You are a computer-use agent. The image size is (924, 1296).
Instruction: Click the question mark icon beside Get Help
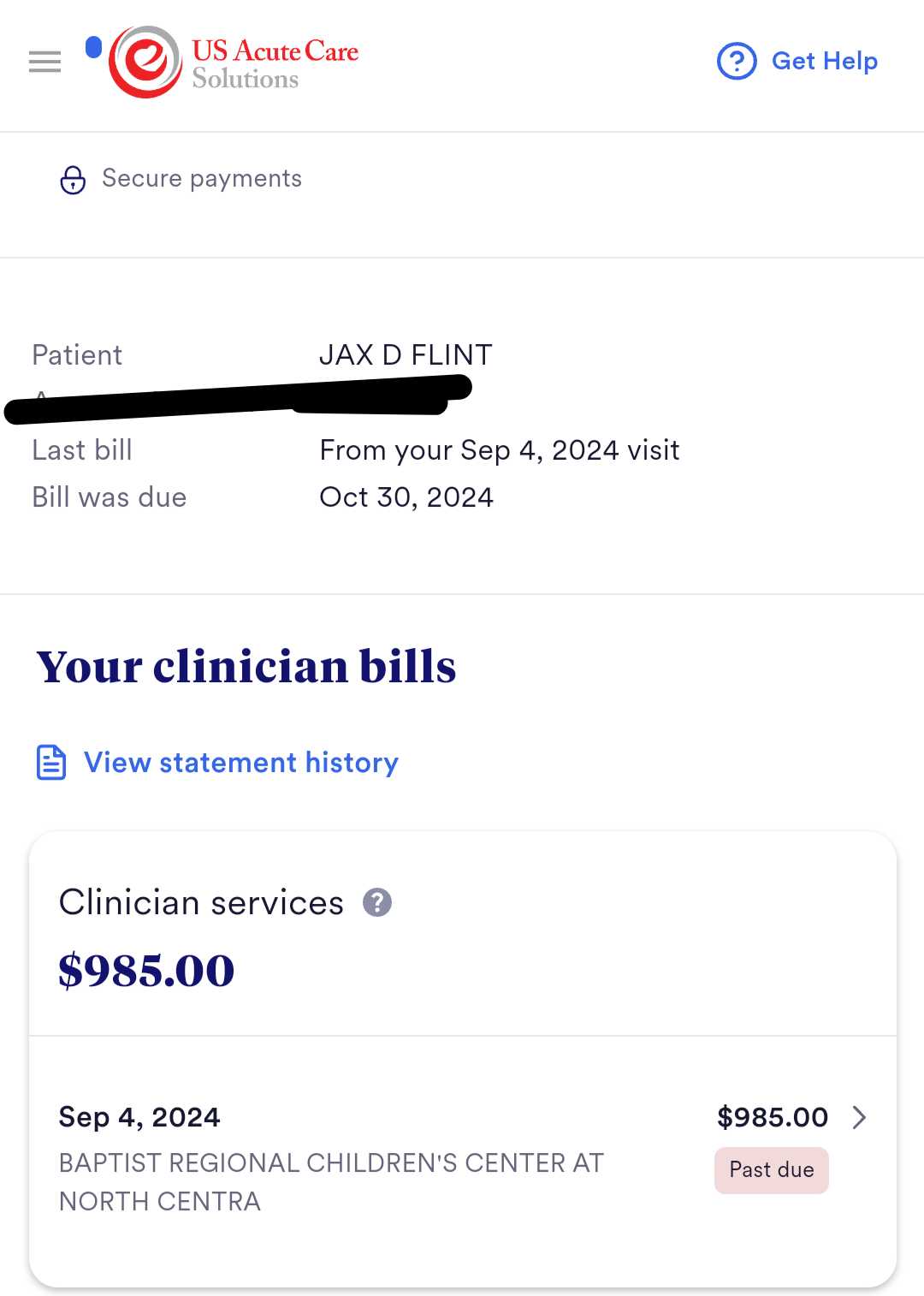[737, 62]
